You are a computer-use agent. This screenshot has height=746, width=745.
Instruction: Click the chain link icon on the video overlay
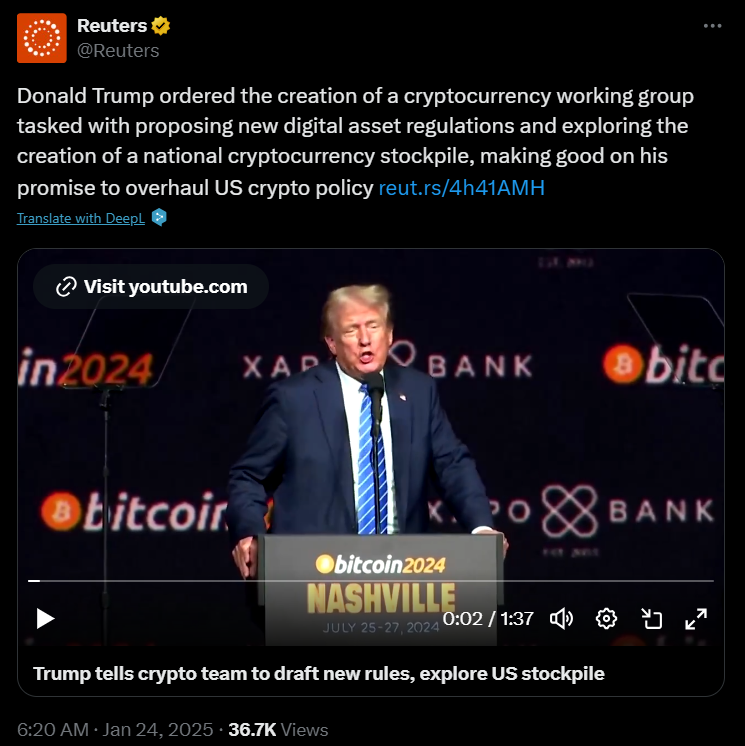[x=66, y=286]
